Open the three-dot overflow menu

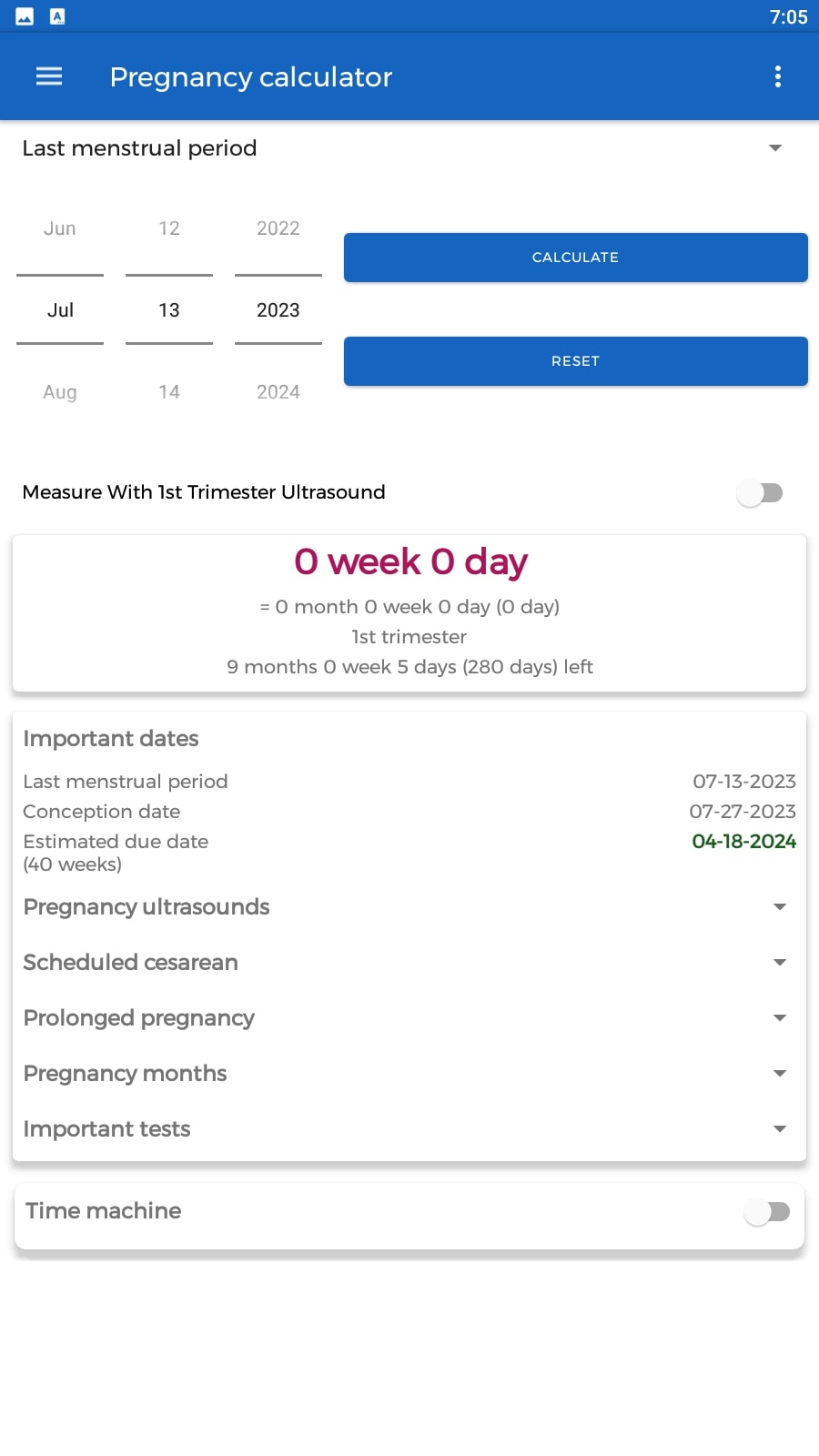tap(777, 76)
